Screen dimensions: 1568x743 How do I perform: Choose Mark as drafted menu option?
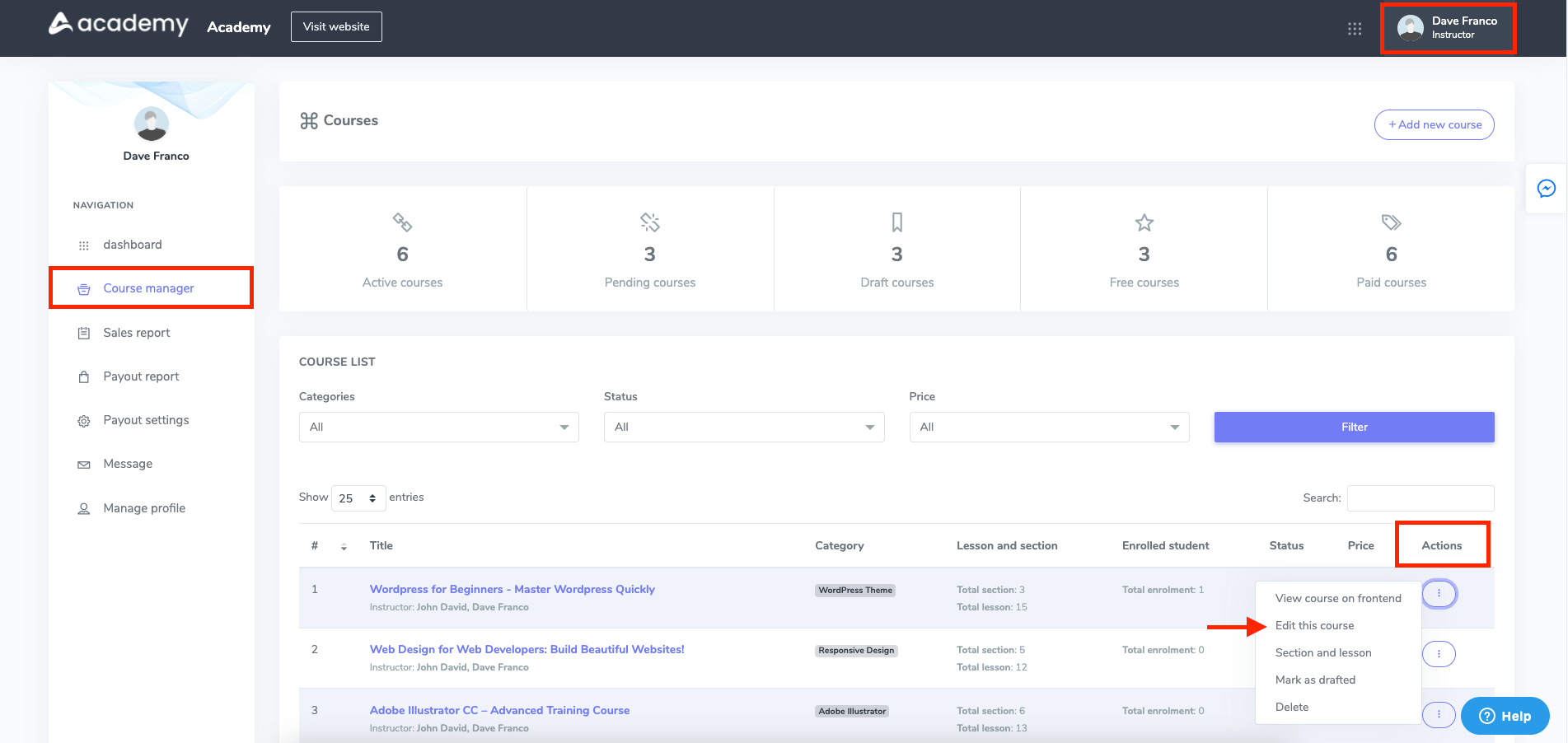point(1315,680)
